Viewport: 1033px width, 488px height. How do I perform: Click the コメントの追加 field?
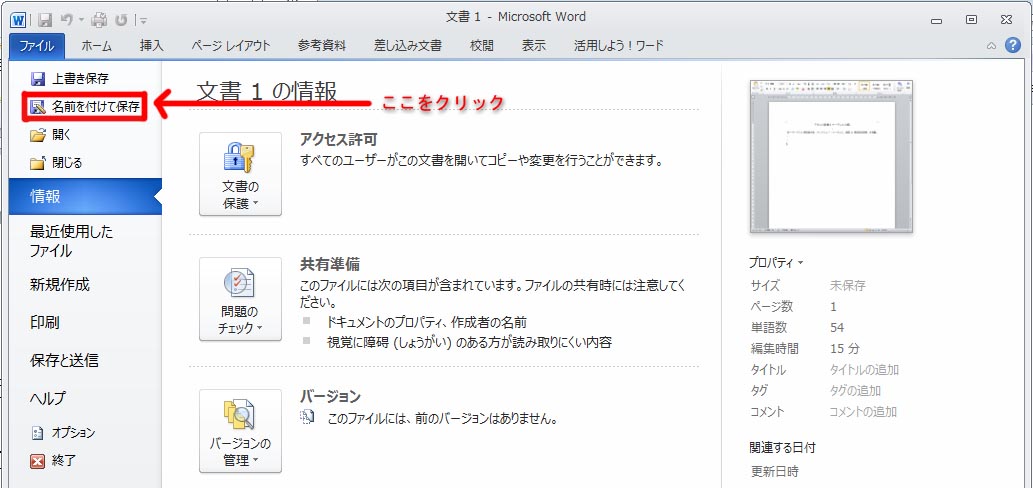[863, 412]
